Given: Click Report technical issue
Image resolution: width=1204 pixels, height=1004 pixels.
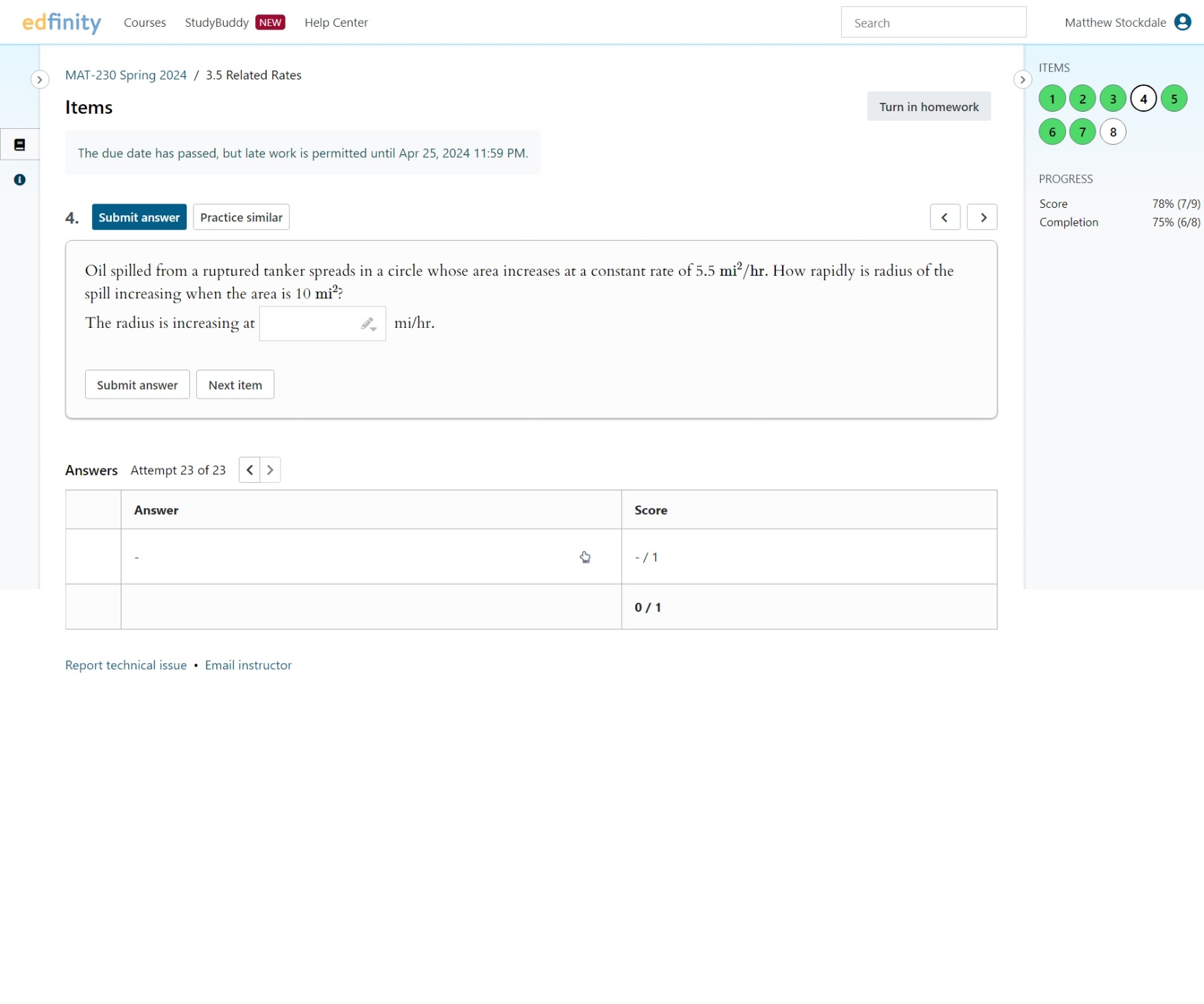Looking at the screenshot, I should click(x=126, y=665).
